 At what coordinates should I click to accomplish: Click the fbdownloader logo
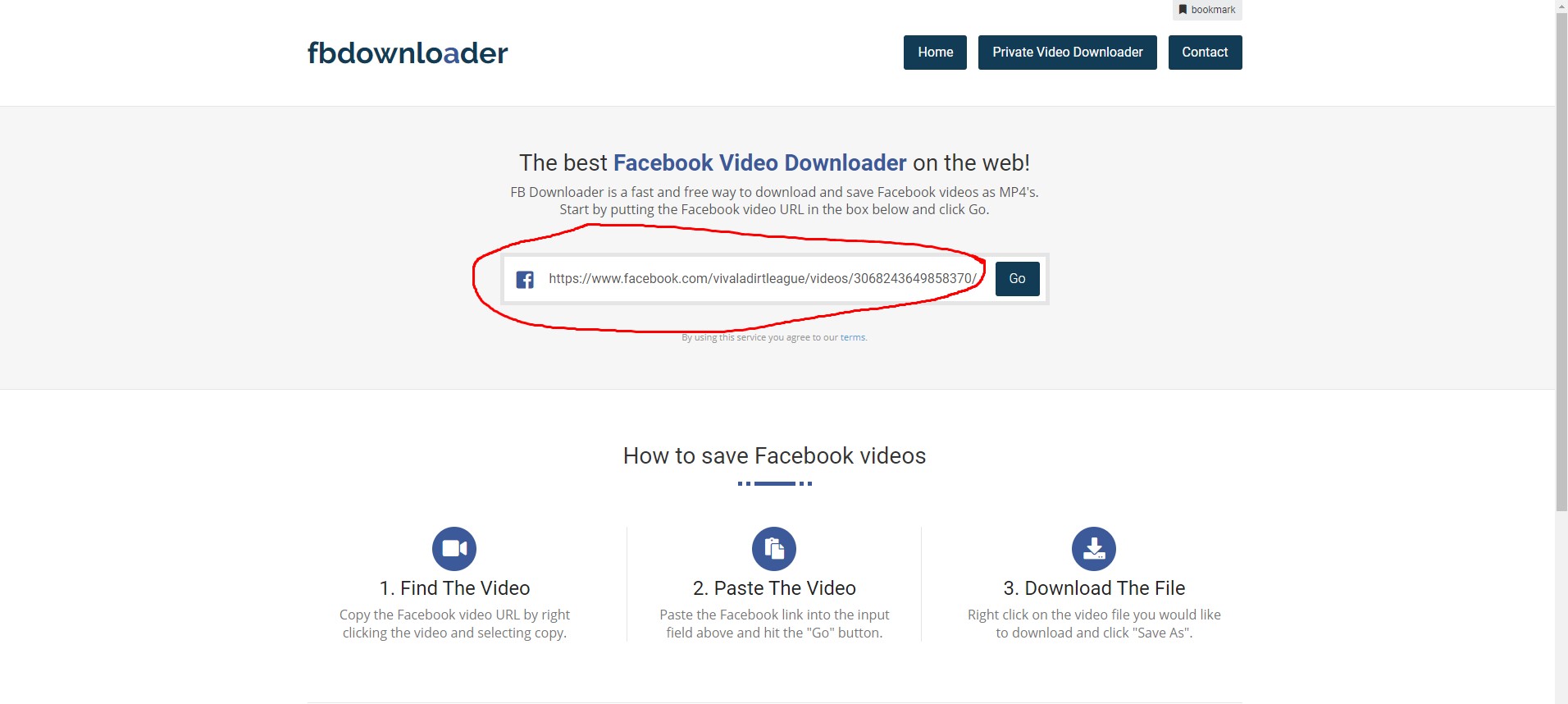coord(408,53)
